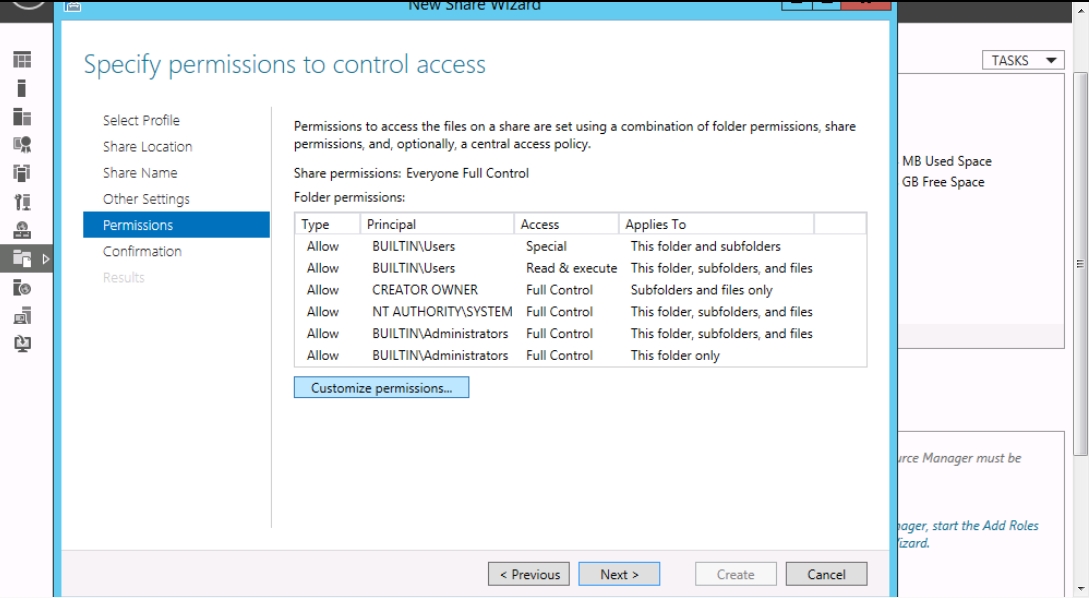This screenshot has height=598, width=1089.
Task: Click the bottom monitor icon in sidebar
Action: (21, 344)
